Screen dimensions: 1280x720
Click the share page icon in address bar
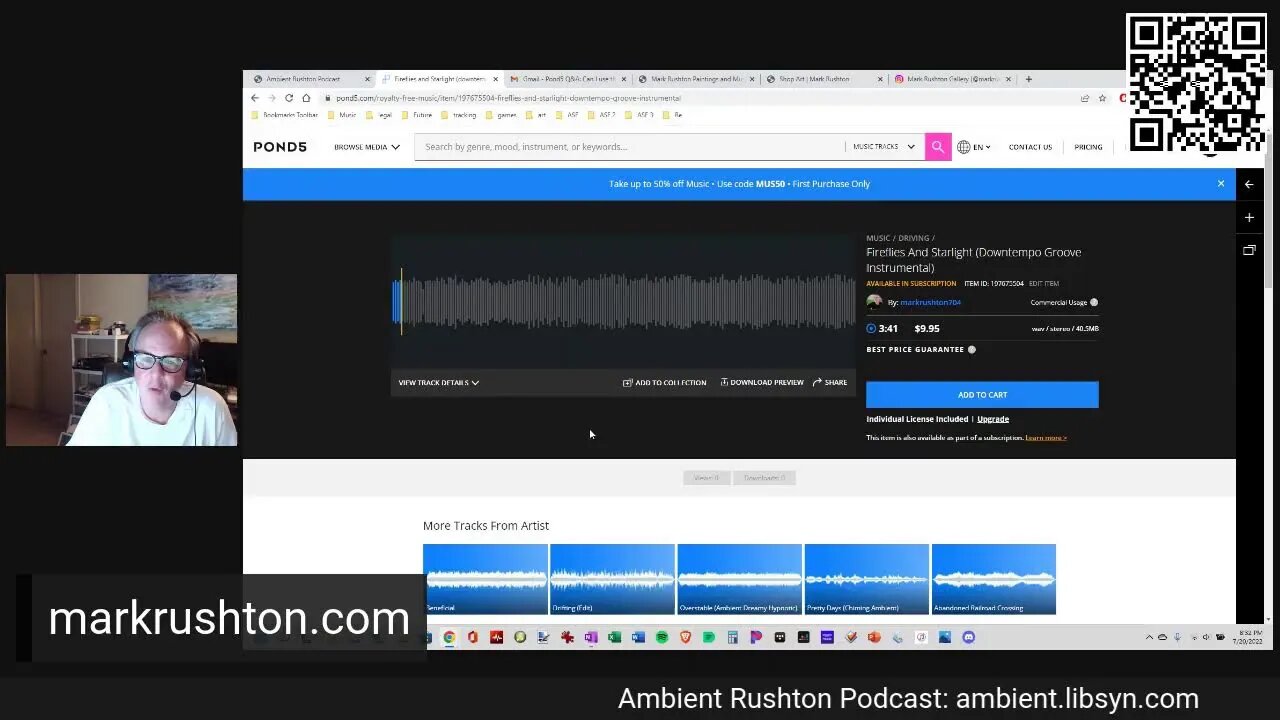(1085, 98)
